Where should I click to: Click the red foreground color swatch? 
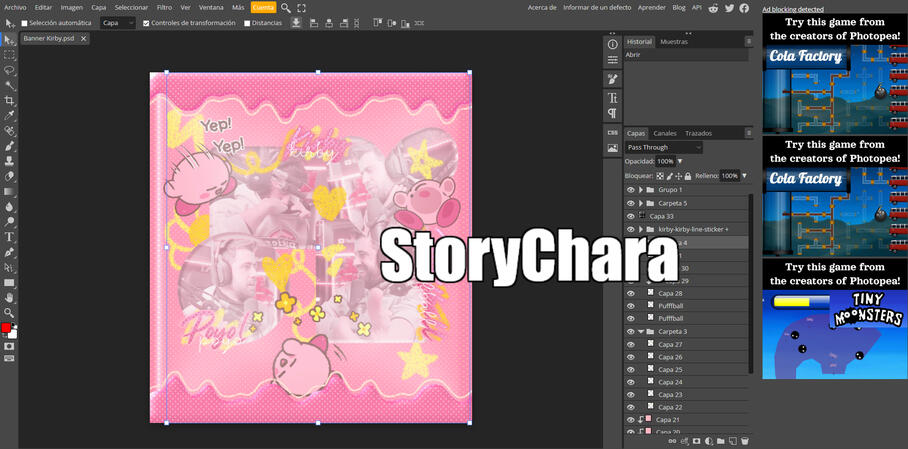click(x=6, y=329)
